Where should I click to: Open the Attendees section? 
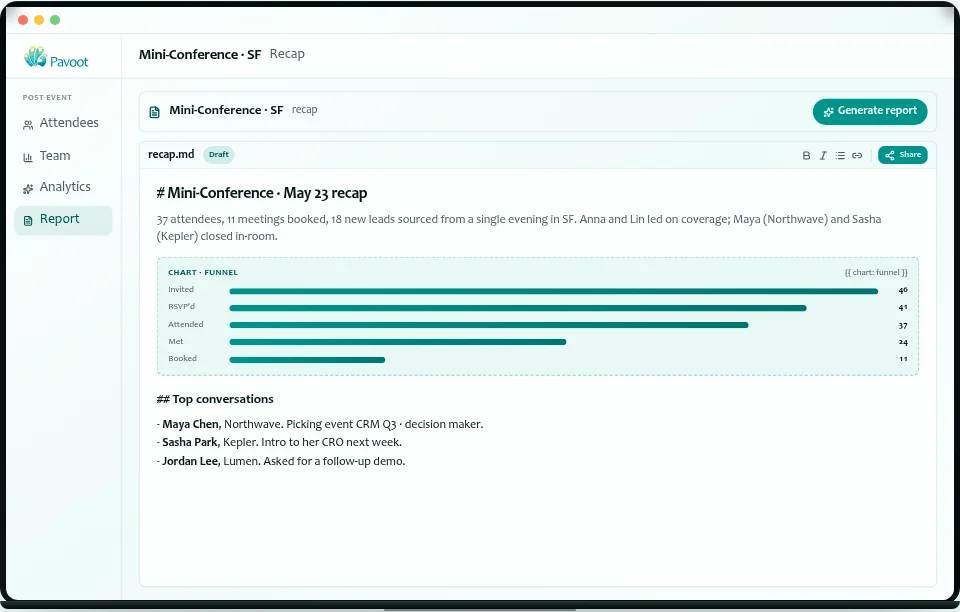pyautogui.click(x=63, y=123)
